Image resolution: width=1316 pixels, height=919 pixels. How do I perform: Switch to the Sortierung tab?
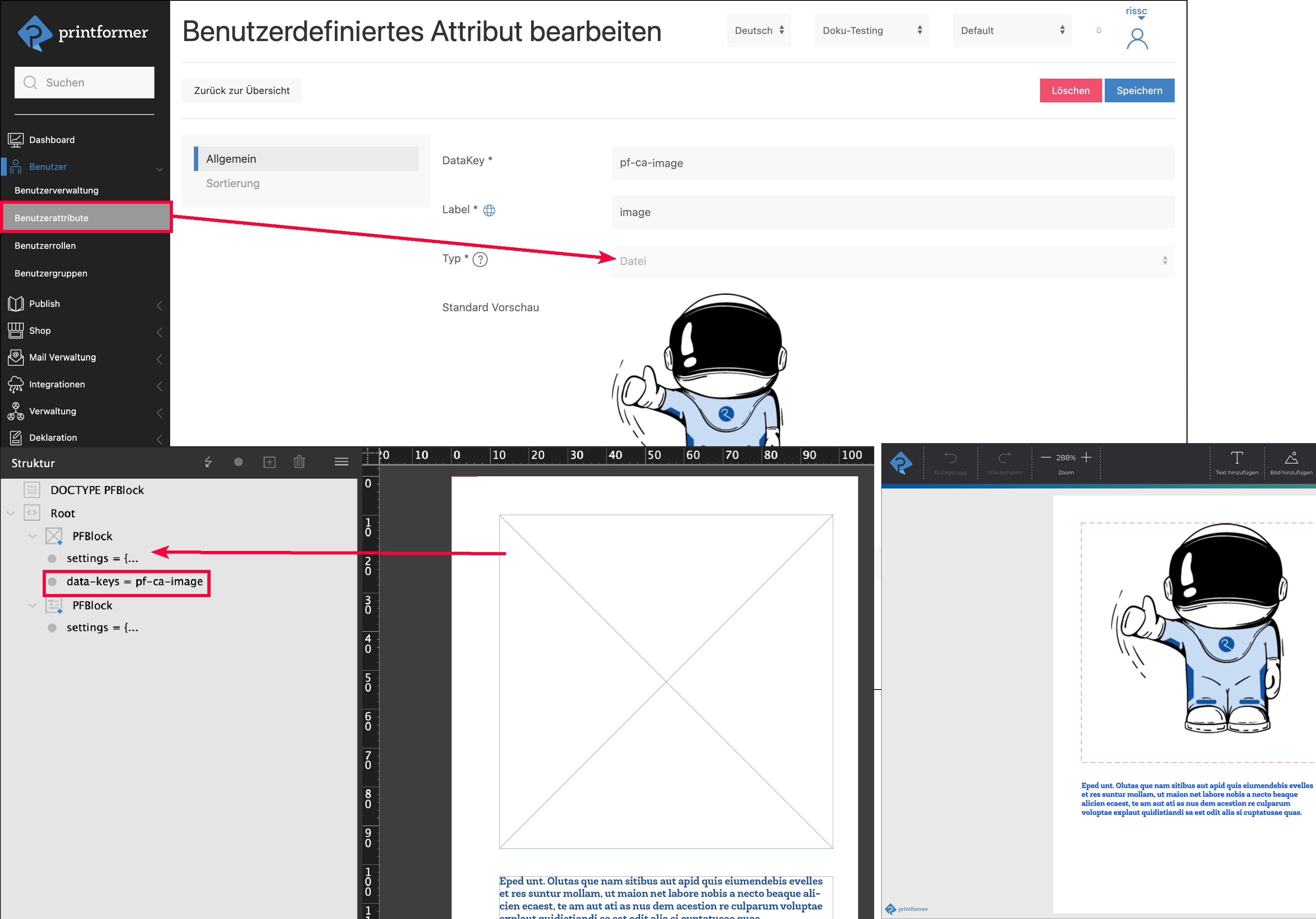(233, 184)
